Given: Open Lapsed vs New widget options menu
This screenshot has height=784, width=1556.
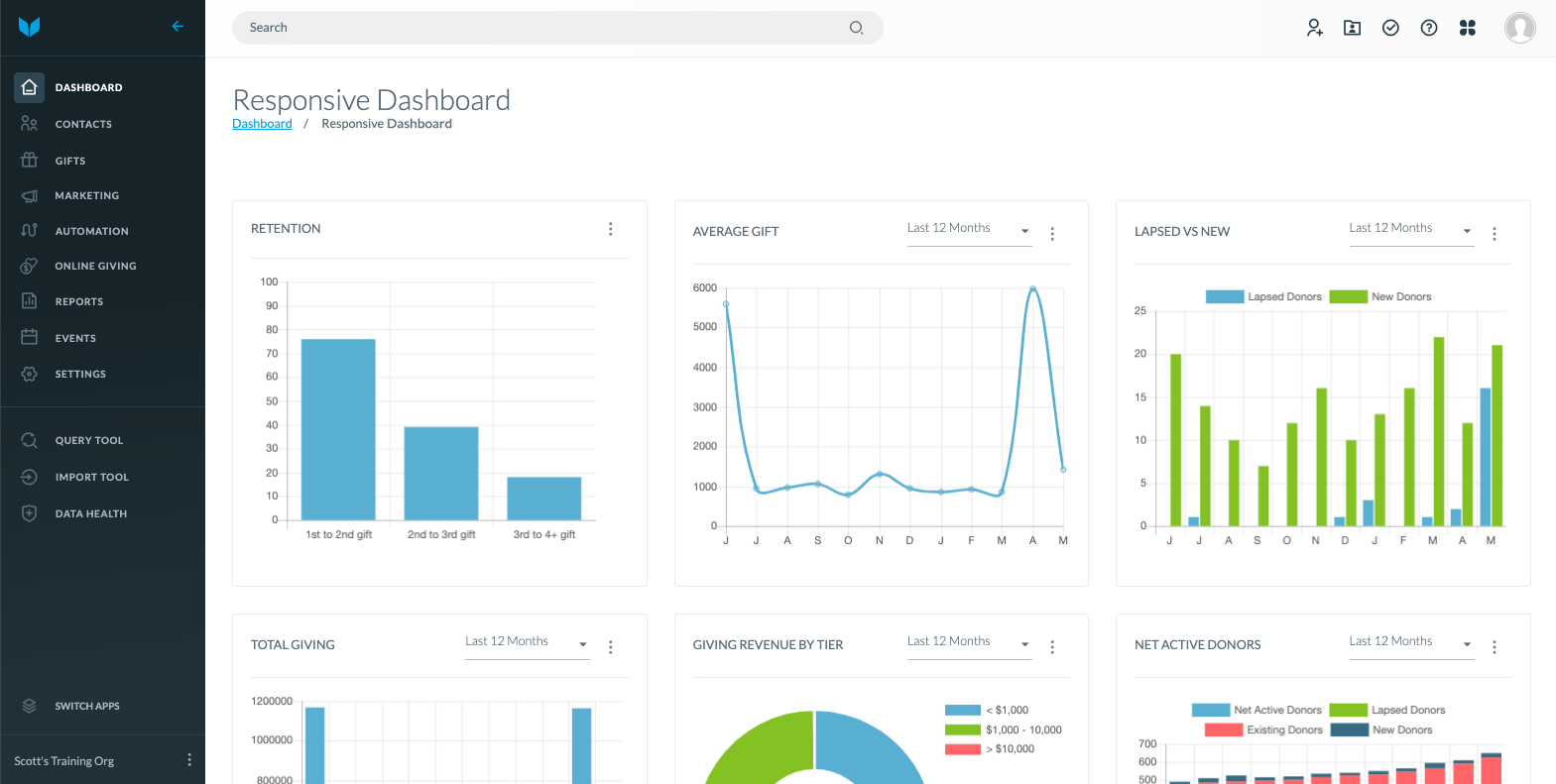Looking at the screenshot, I should tap(1495, 234).
